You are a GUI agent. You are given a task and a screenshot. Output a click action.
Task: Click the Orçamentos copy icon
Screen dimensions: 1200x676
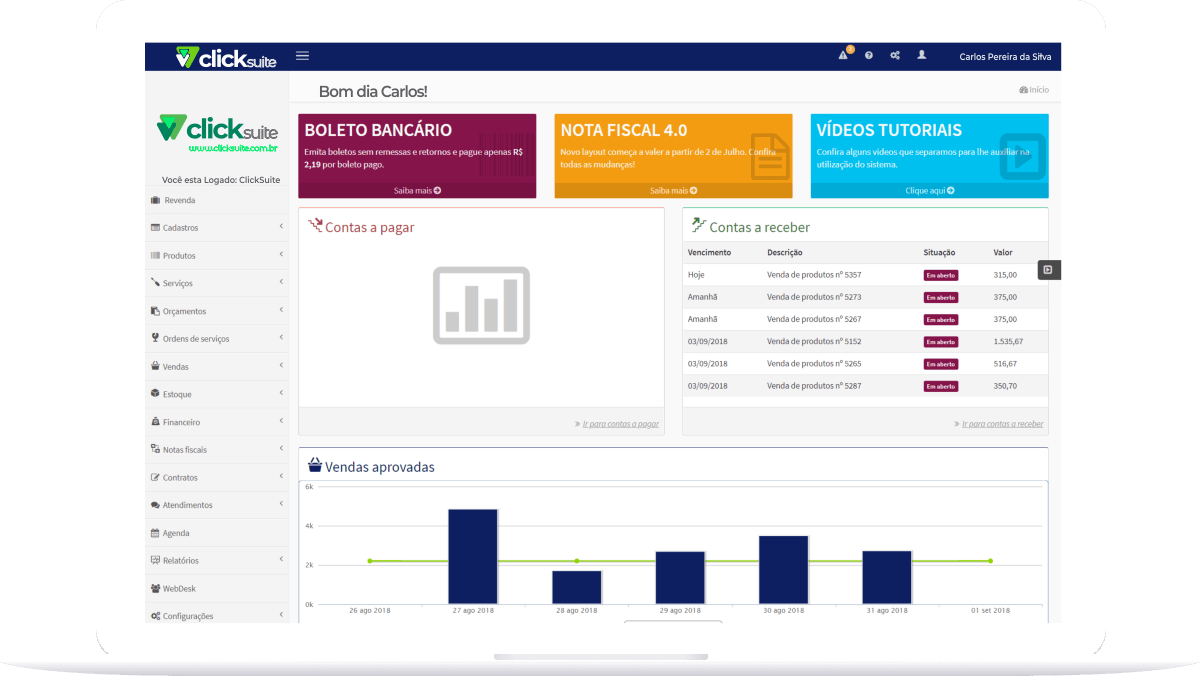155,311
